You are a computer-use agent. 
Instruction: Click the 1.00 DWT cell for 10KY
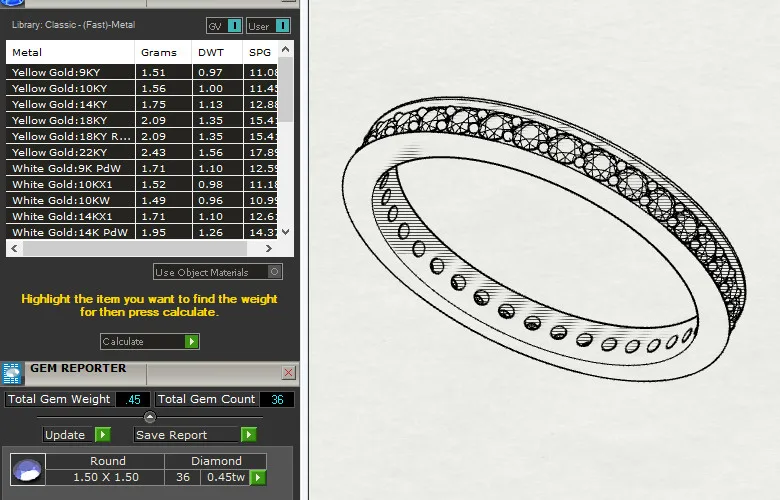218,88
